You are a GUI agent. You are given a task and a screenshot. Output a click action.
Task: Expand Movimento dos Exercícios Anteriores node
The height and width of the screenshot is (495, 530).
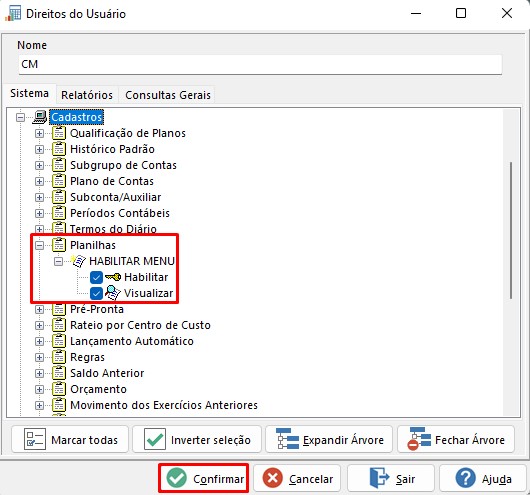pos(40,405)
